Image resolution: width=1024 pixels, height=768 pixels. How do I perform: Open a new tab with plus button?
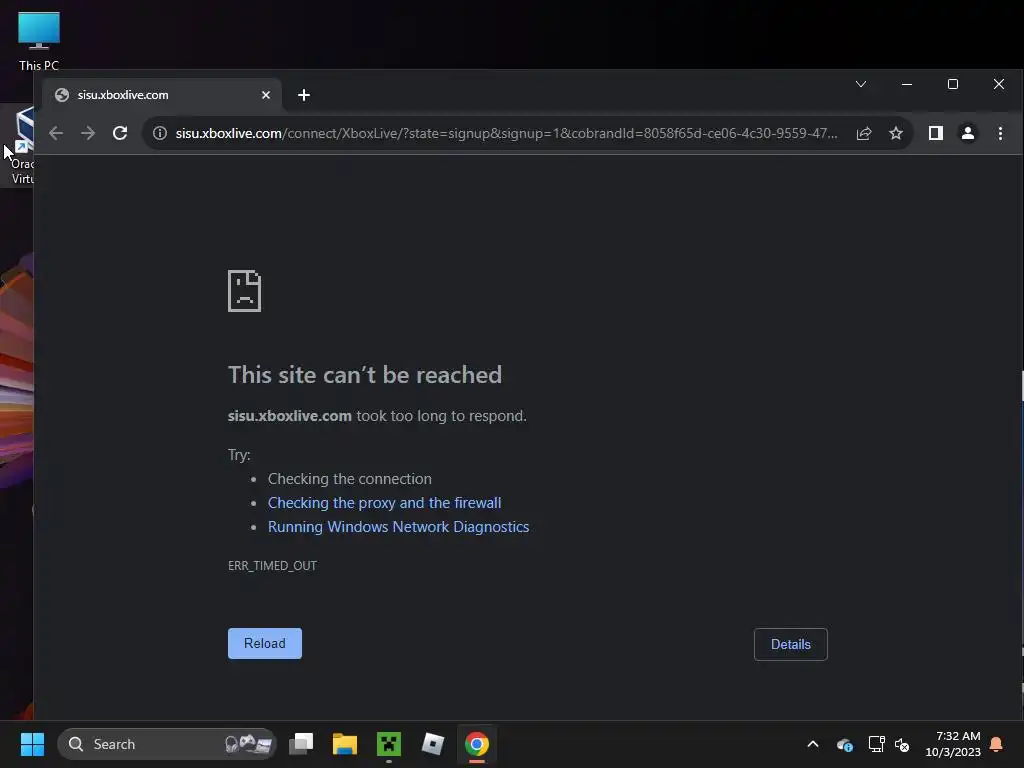click(x=304, y=95)
